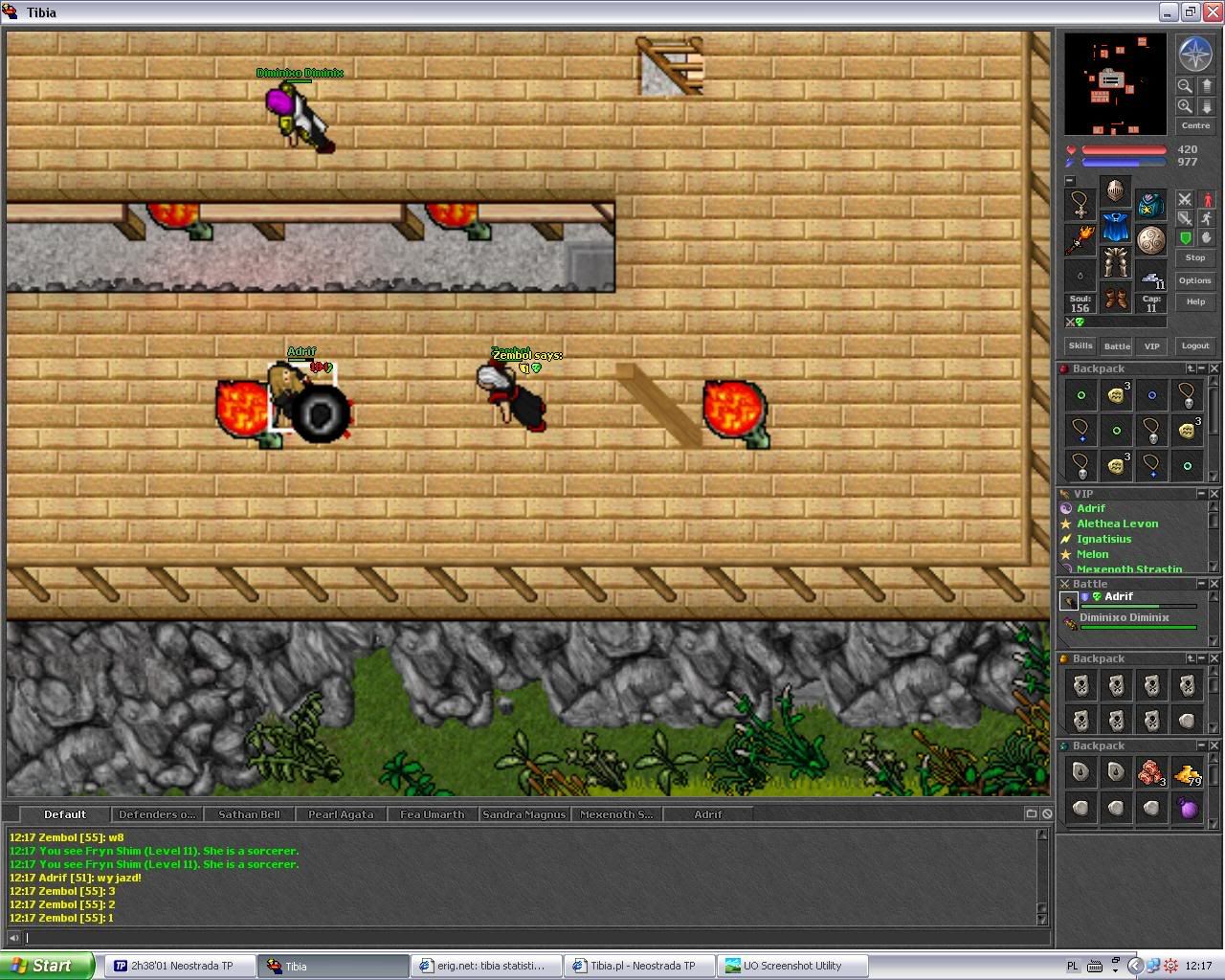Select the round spiral shield slot
This screenshot has height=980, width=1225.
coord(1151,239)
